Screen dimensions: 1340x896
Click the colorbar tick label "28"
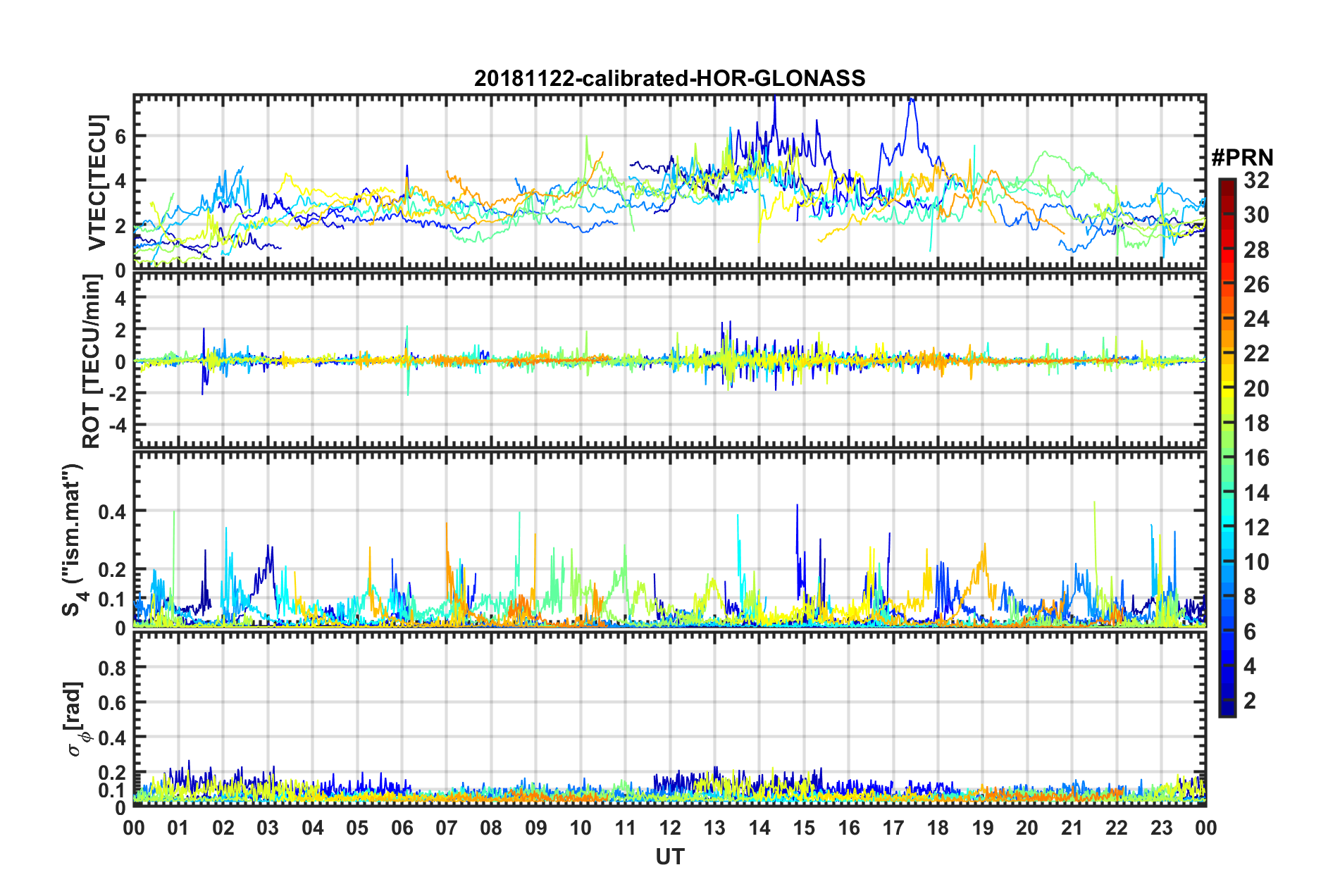1257,250
